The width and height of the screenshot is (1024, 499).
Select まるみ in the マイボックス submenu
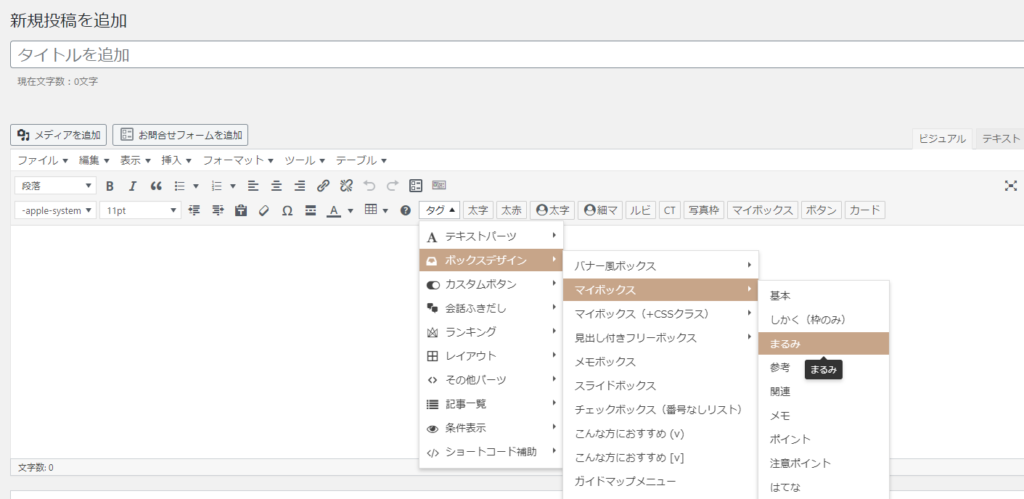[x=824, y=344]
